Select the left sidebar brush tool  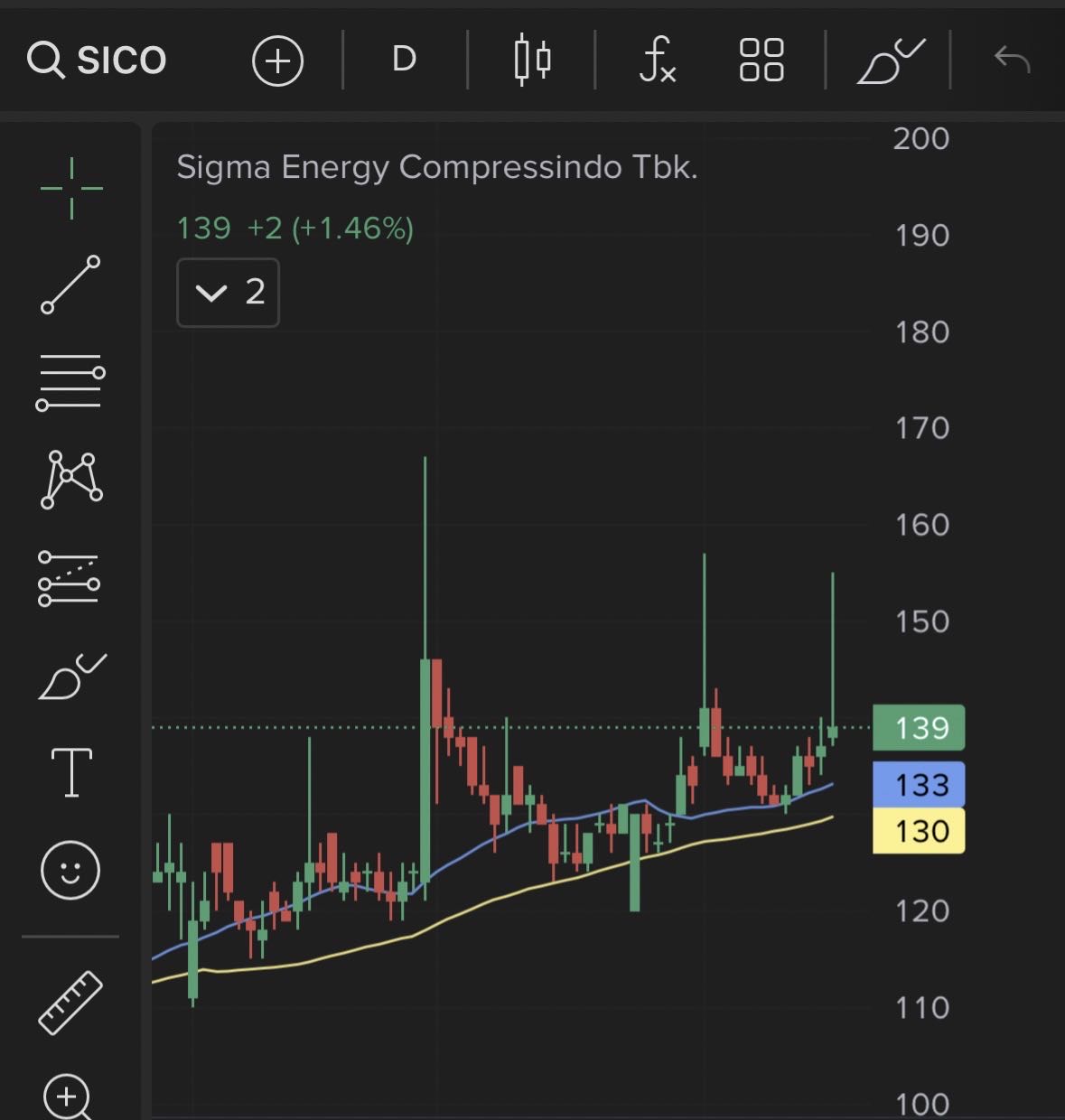pyautogui.click(x=72, y=677)
